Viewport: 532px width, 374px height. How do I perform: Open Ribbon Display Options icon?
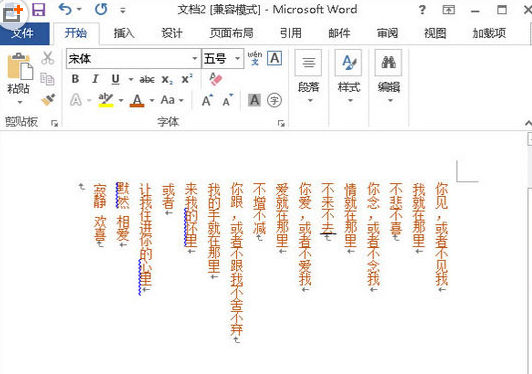point(449,10)
